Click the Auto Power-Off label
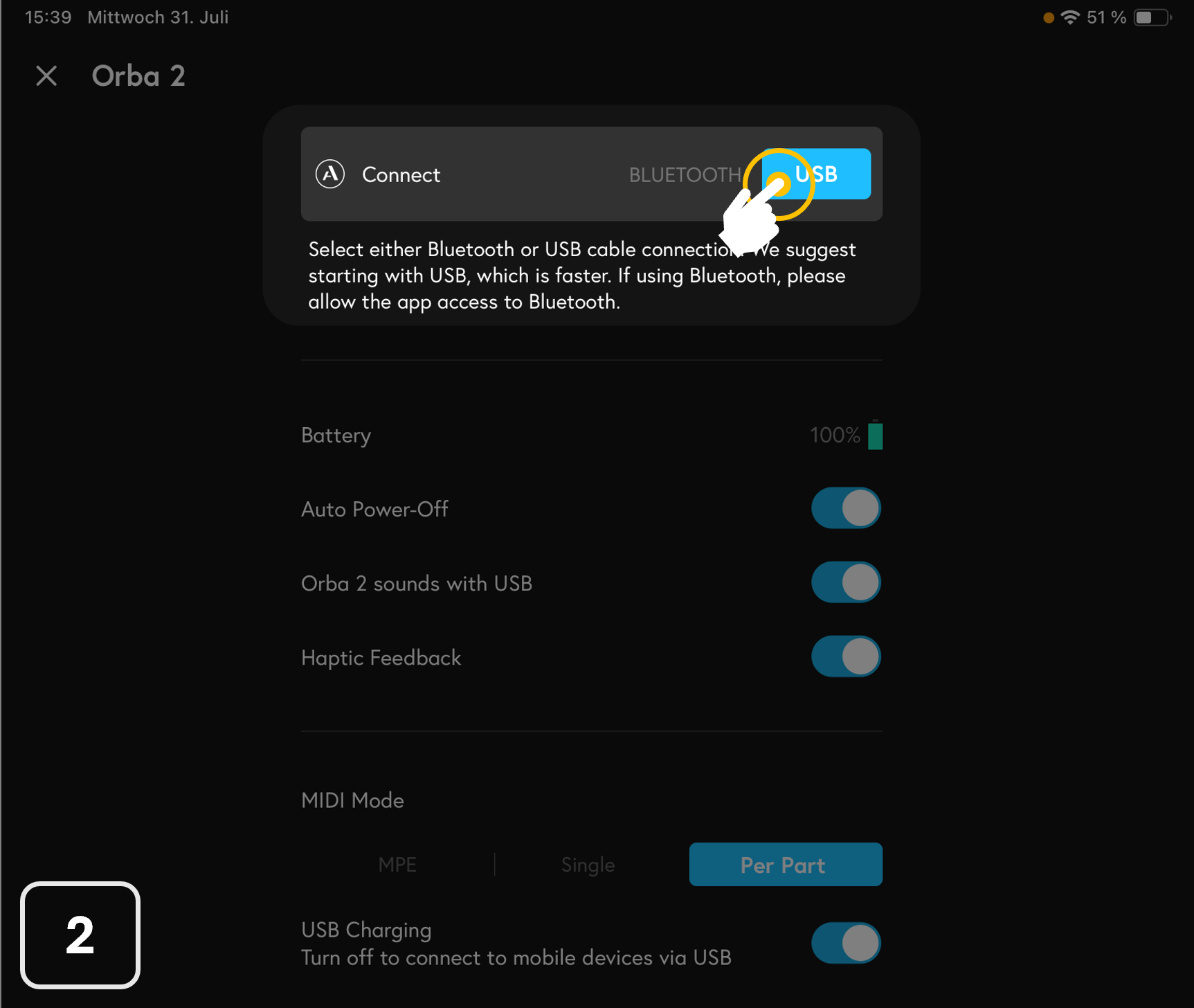The width and height of the screenshot is (1194, 1008). point(374,510)
